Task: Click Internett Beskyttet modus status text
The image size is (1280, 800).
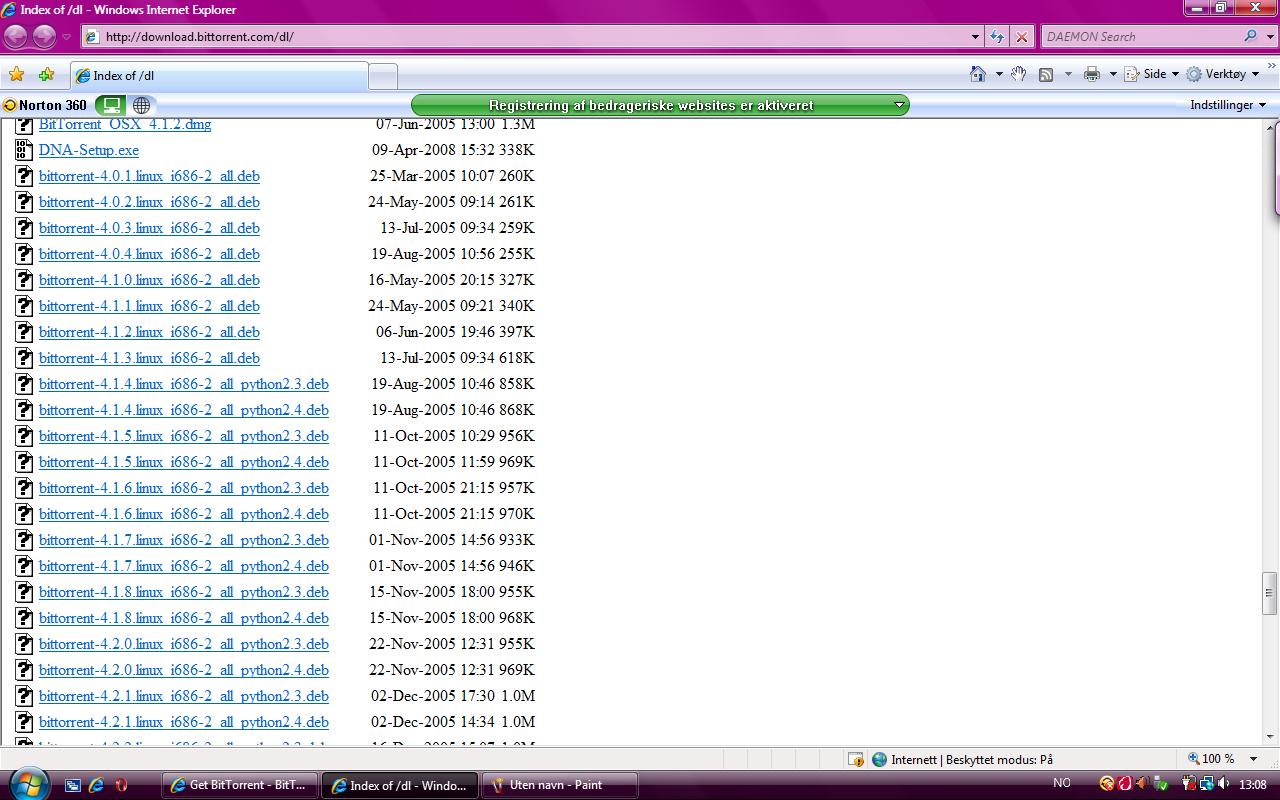Action: point(972,760)
